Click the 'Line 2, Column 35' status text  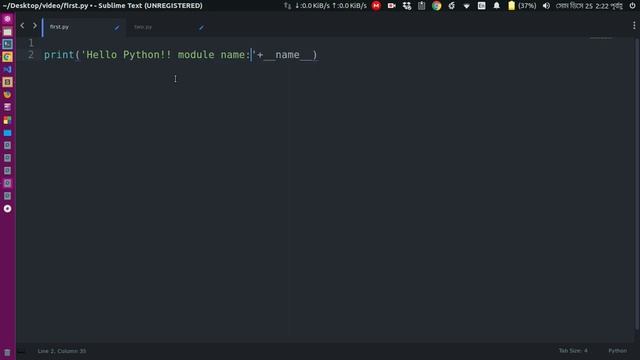click(62, 351)
